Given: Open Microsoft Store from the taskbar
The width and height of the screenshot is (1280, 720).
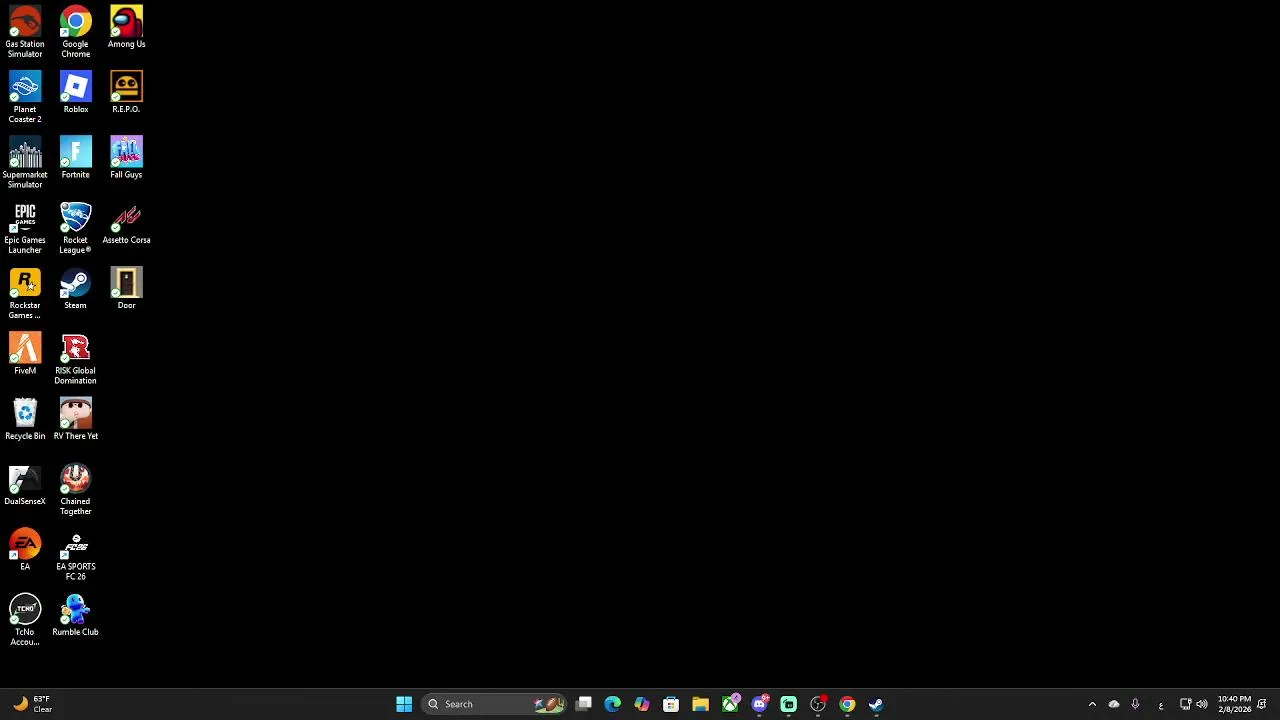Looking at the screenshot, I should pyautogui.click(x=671, y=704).
